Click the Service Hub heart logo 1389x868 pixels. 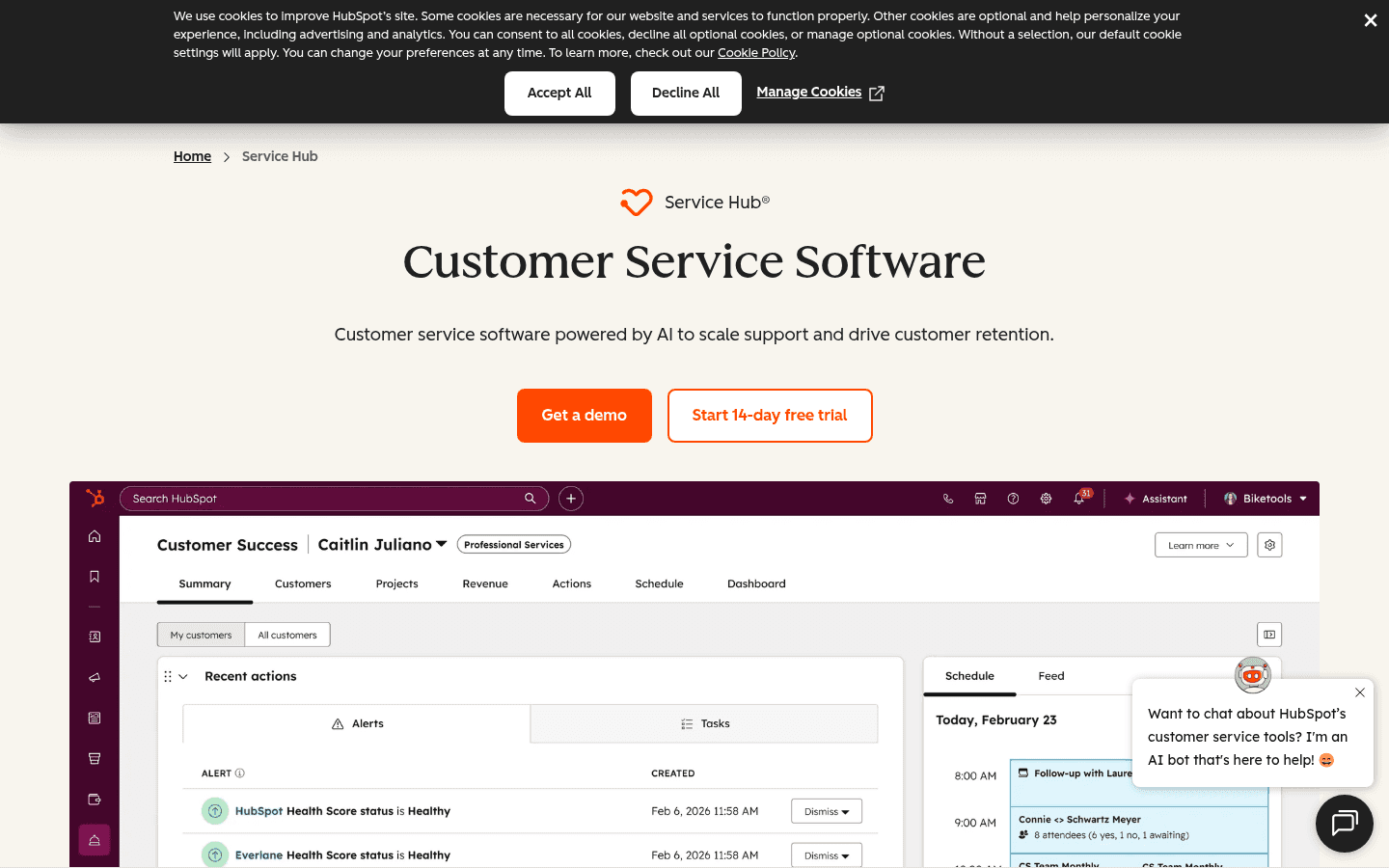(637, 203)
